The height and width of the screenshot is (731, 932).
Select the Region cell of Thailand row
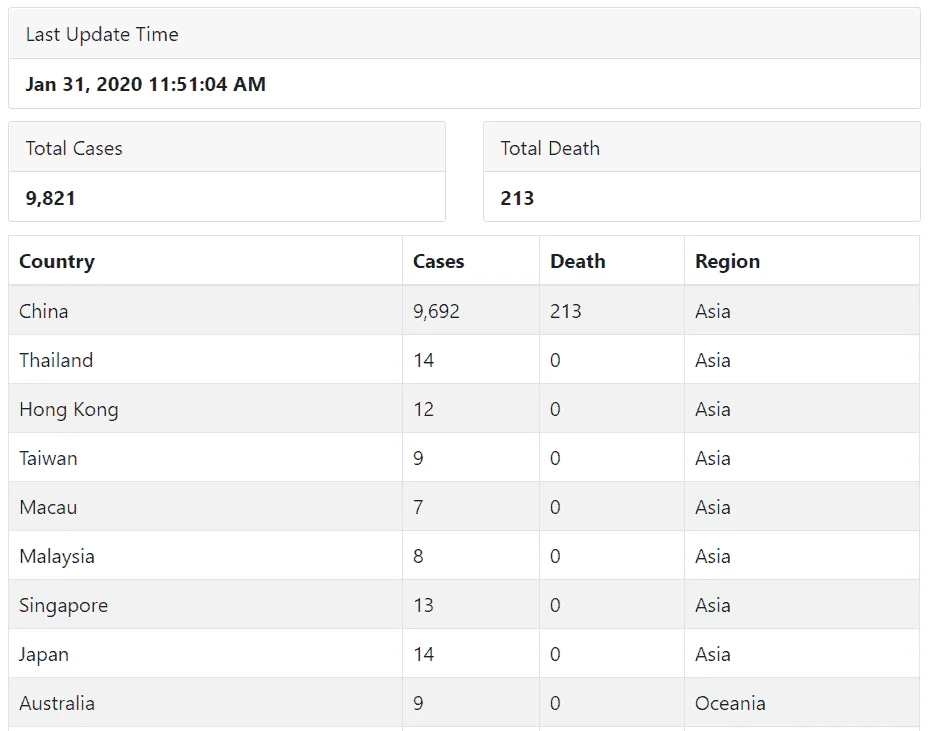pyautogui.click(x=802, y=360)
